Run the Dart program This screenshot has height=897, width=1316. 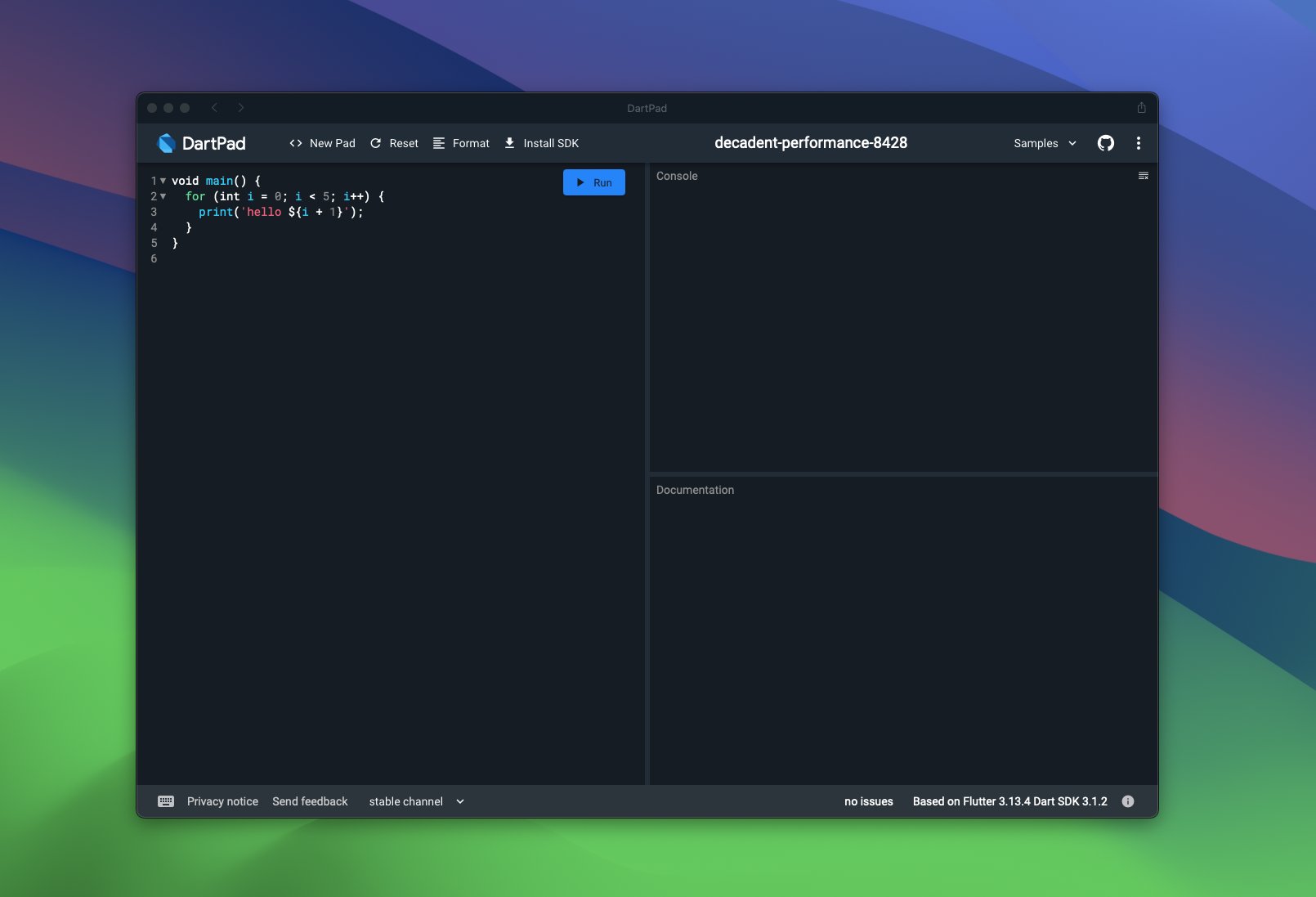[x=594, y=182]
